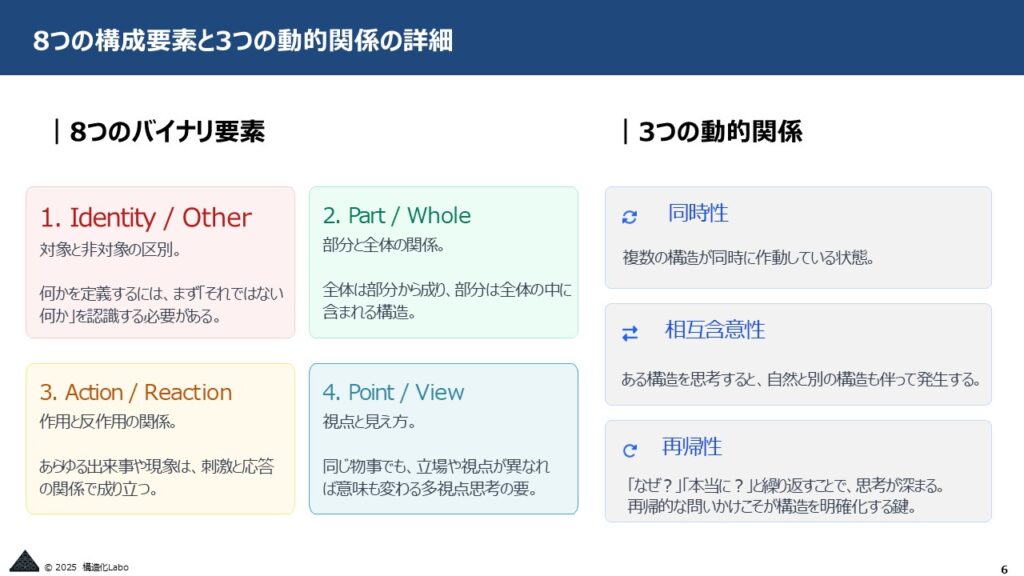Click the page number 6
This screenshot has height=576, width=1024.
pos(1004,569)
